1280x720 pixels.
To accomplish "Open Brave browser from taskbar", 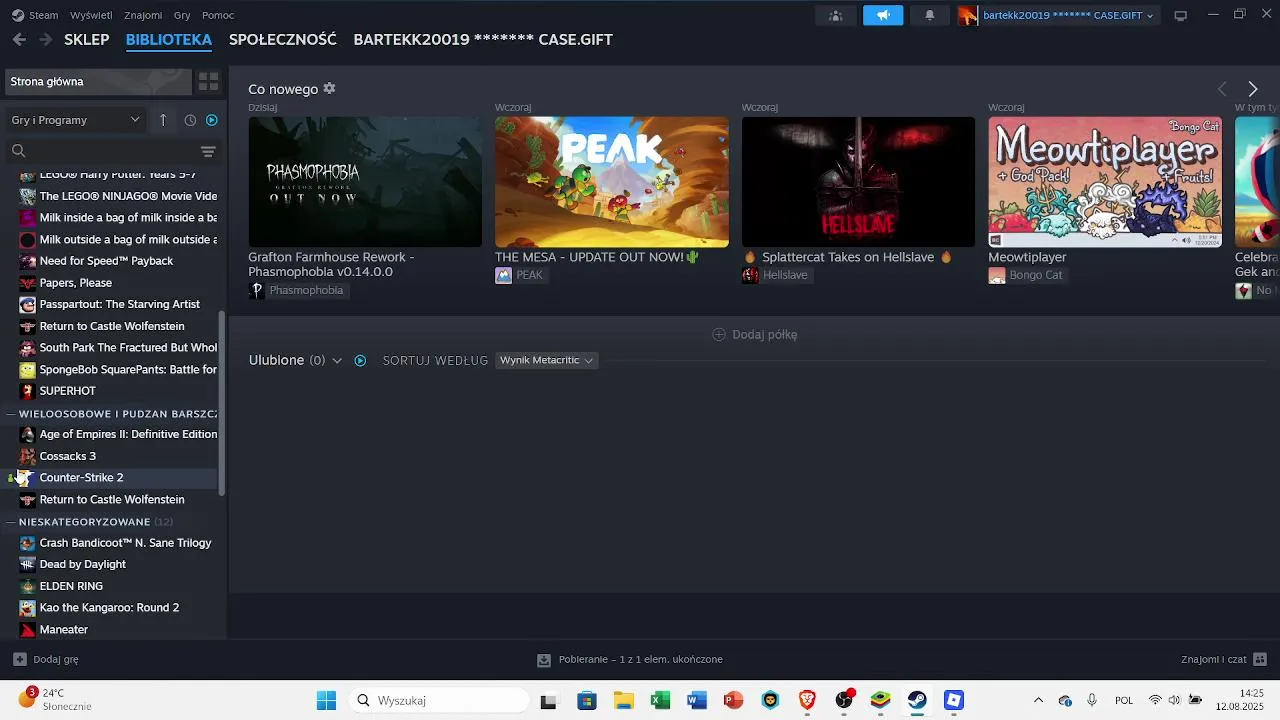I will point(807,700).
